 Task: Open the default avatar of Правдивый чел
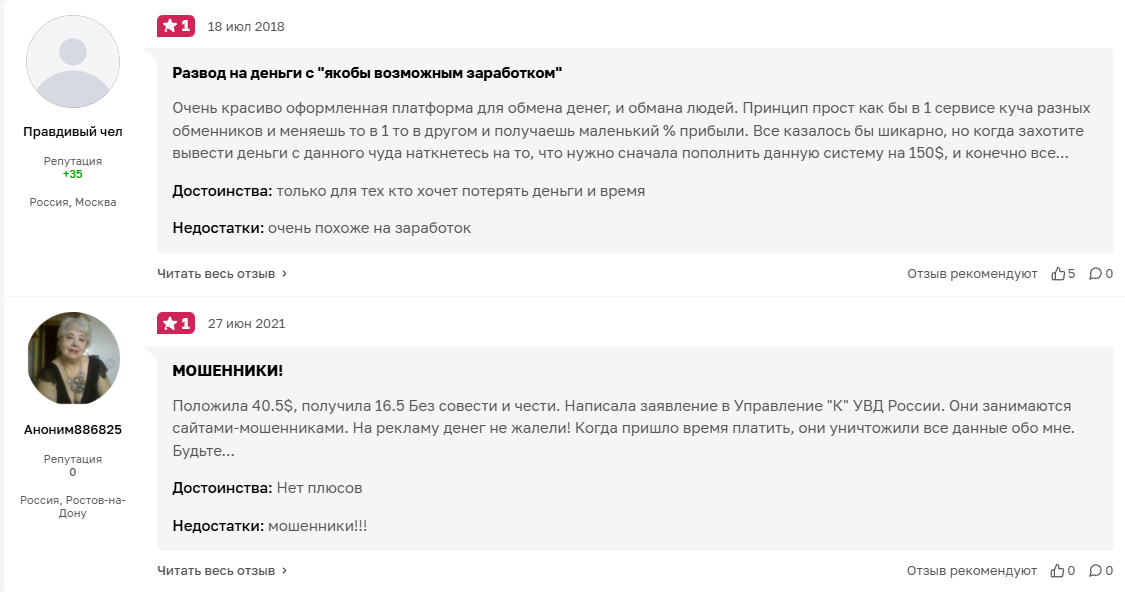click(72, 62)
